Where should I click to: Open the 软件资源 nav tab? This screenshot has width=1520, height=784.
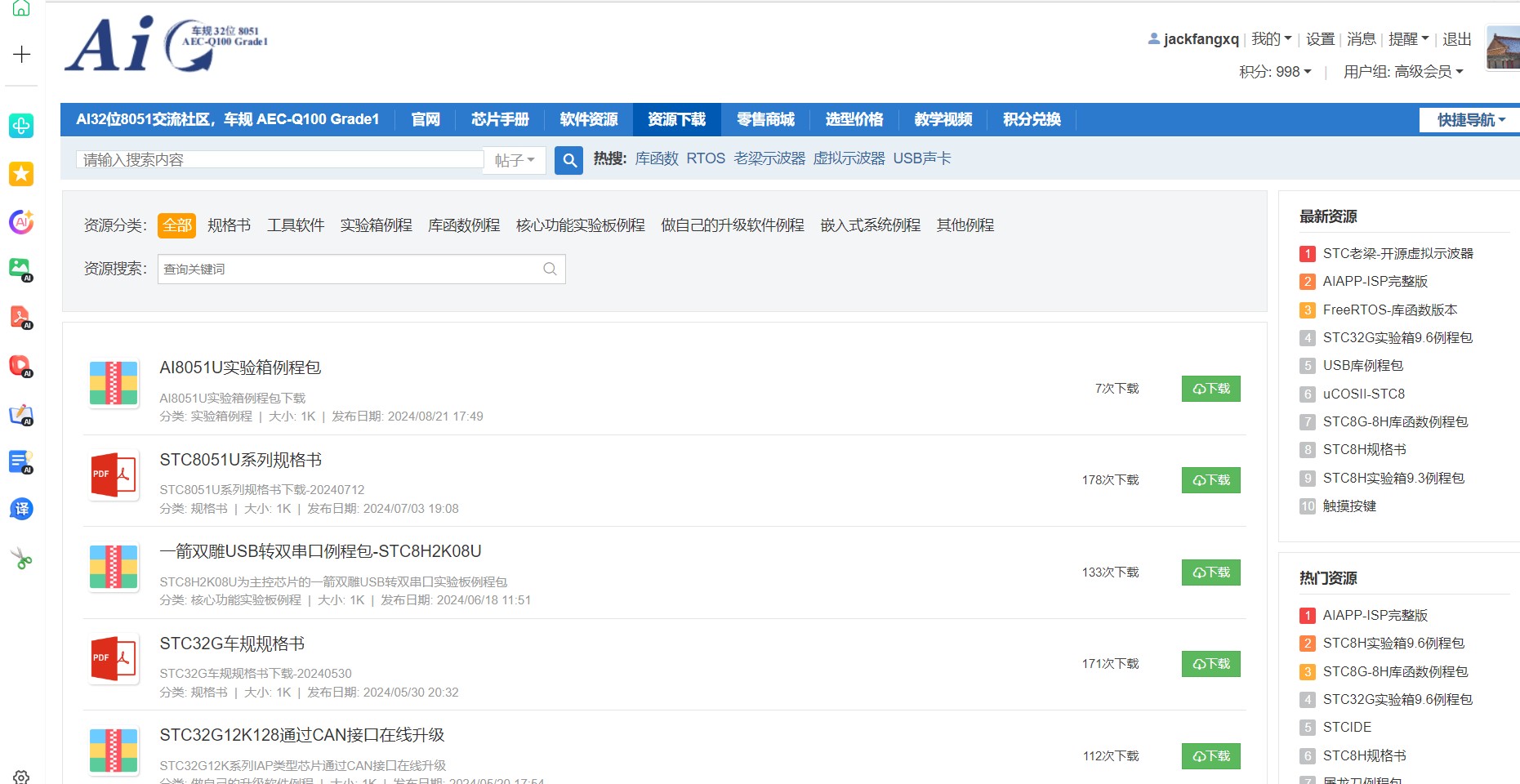pos(589,119)
